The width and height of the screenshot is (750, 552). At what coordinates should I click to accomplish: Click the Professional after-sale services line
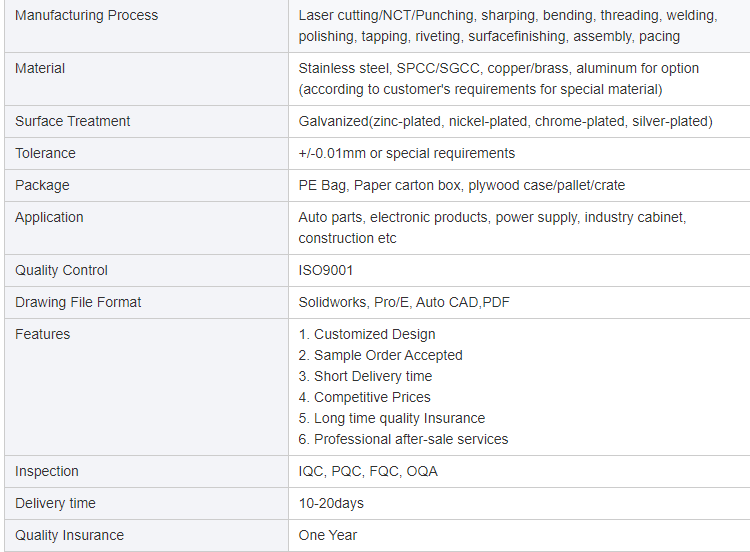pyautogui.click(x=403, y=439)
